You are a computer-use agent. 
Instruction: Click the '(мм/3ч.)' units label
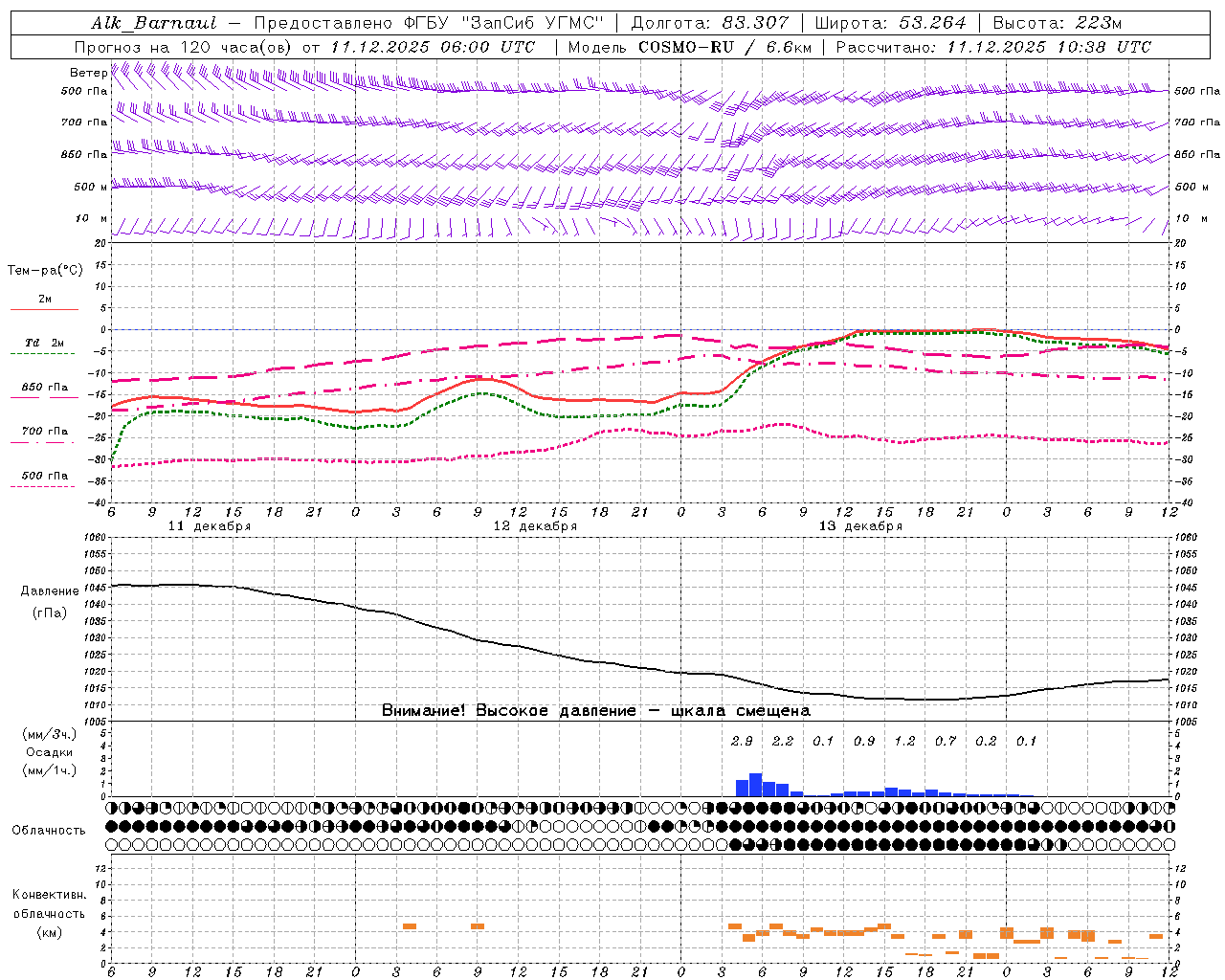tap(50, 734)
